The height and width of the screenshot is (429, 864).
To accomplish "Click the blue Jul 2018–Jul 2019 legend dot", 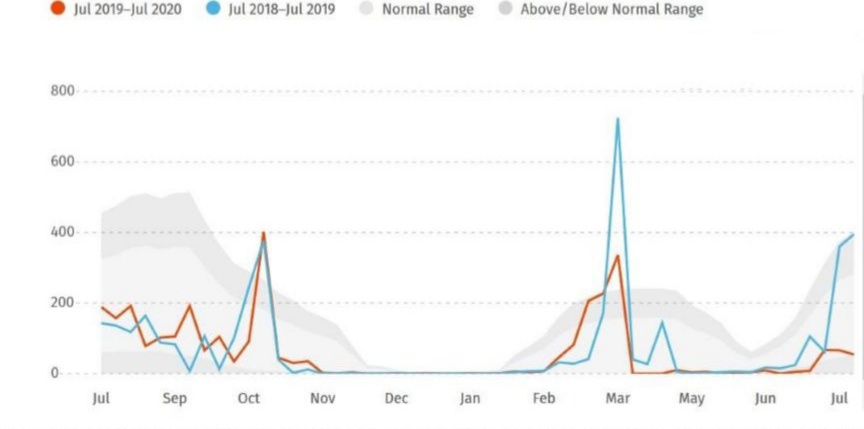I will point(213,9).
